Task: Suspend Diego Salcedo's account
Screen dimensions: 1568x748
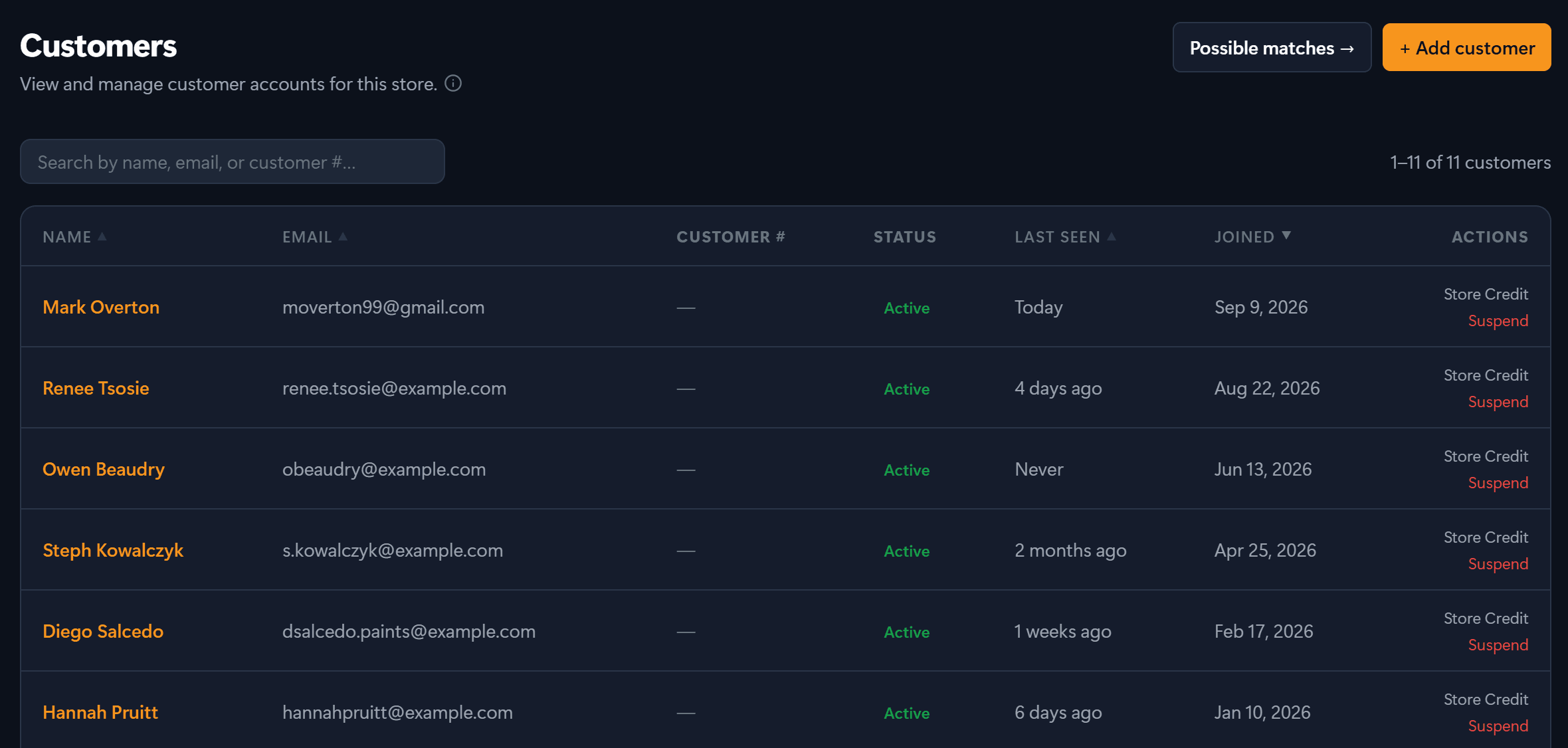Action: pyautogui.click(x=1498, y=645)
